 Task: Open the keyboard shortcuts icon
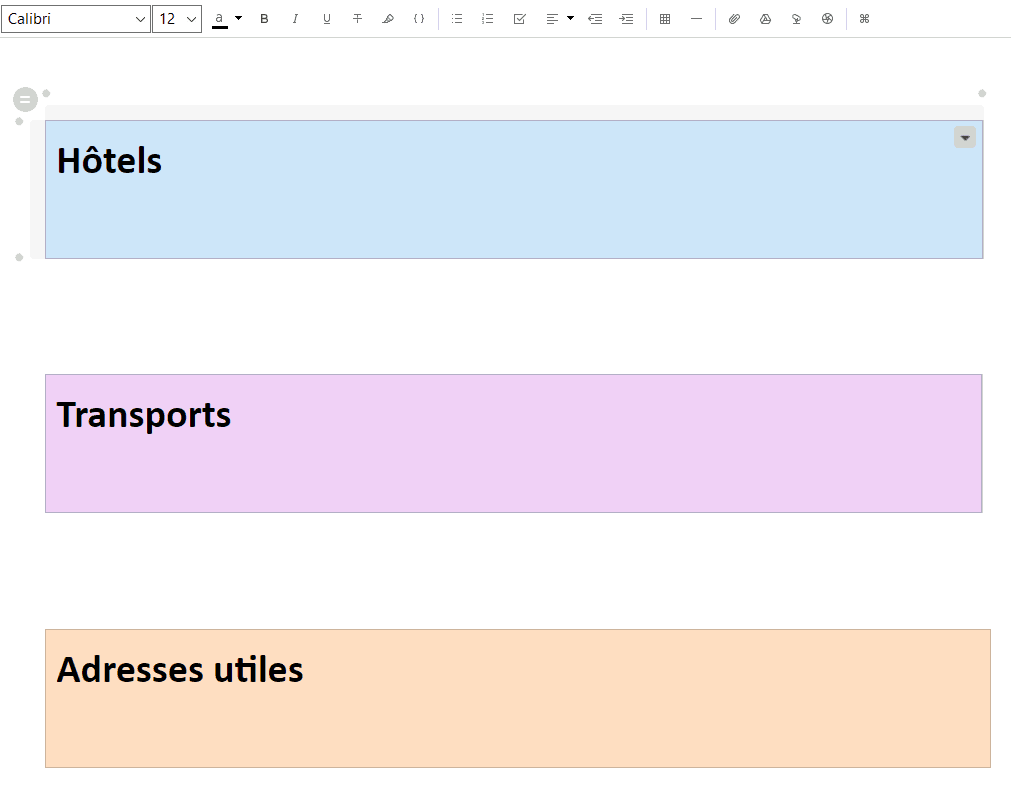click(x=863, y=18)
